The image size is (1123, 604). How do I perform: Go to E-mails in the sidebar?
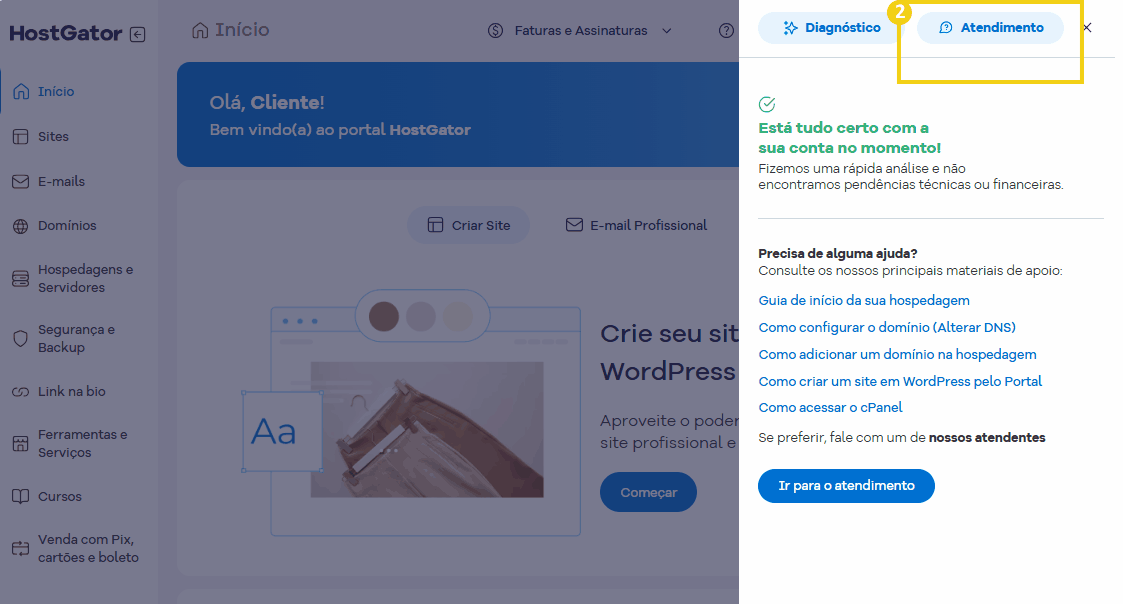click(x=61, y=182)
